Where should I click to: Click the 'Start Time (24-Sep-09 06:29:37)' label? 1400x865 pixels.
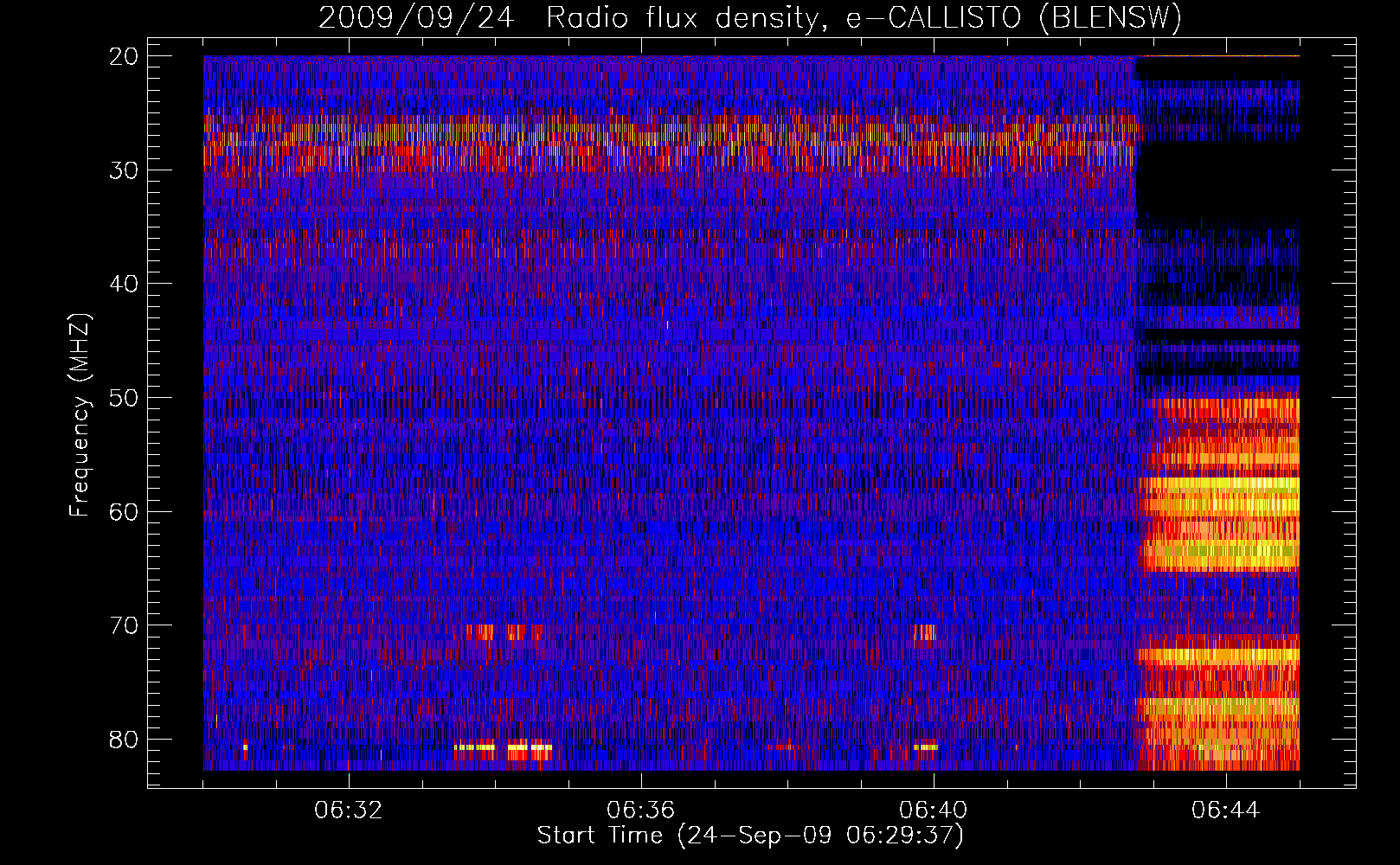tap(750, 836)
